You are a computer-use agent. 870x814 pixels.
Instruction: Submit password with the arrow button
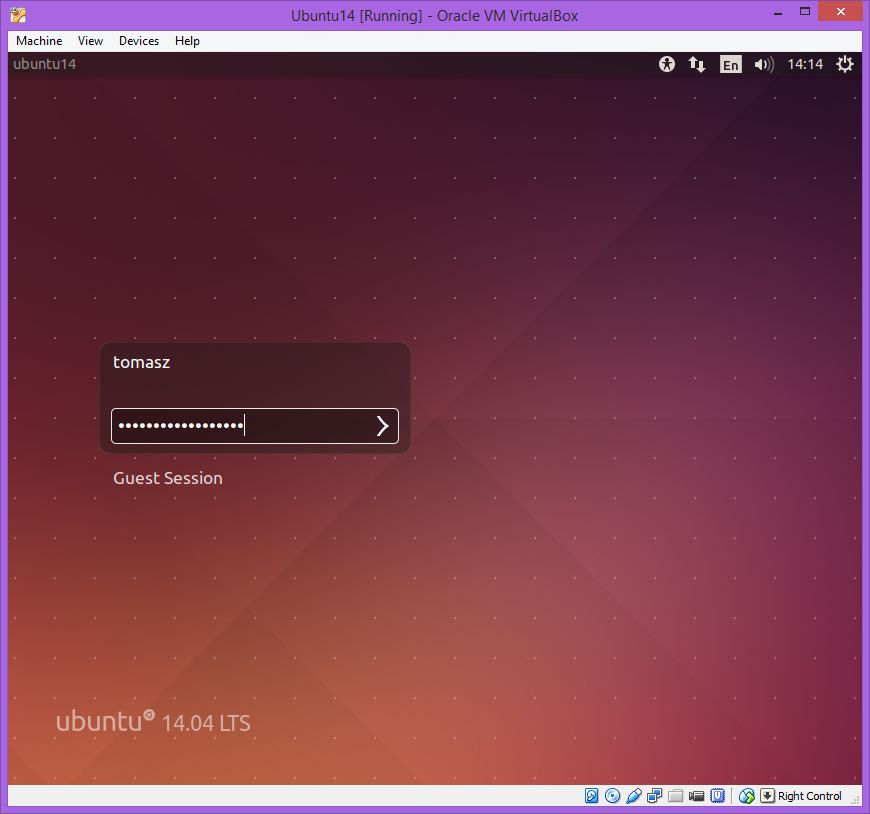(x=382, y=426)
